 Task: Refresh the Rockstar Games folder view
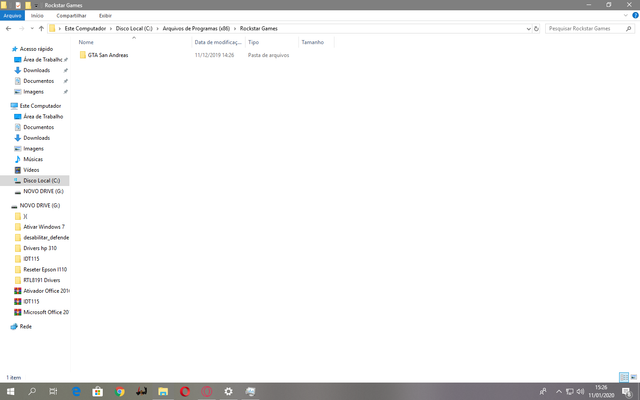(x=536, y=29)
